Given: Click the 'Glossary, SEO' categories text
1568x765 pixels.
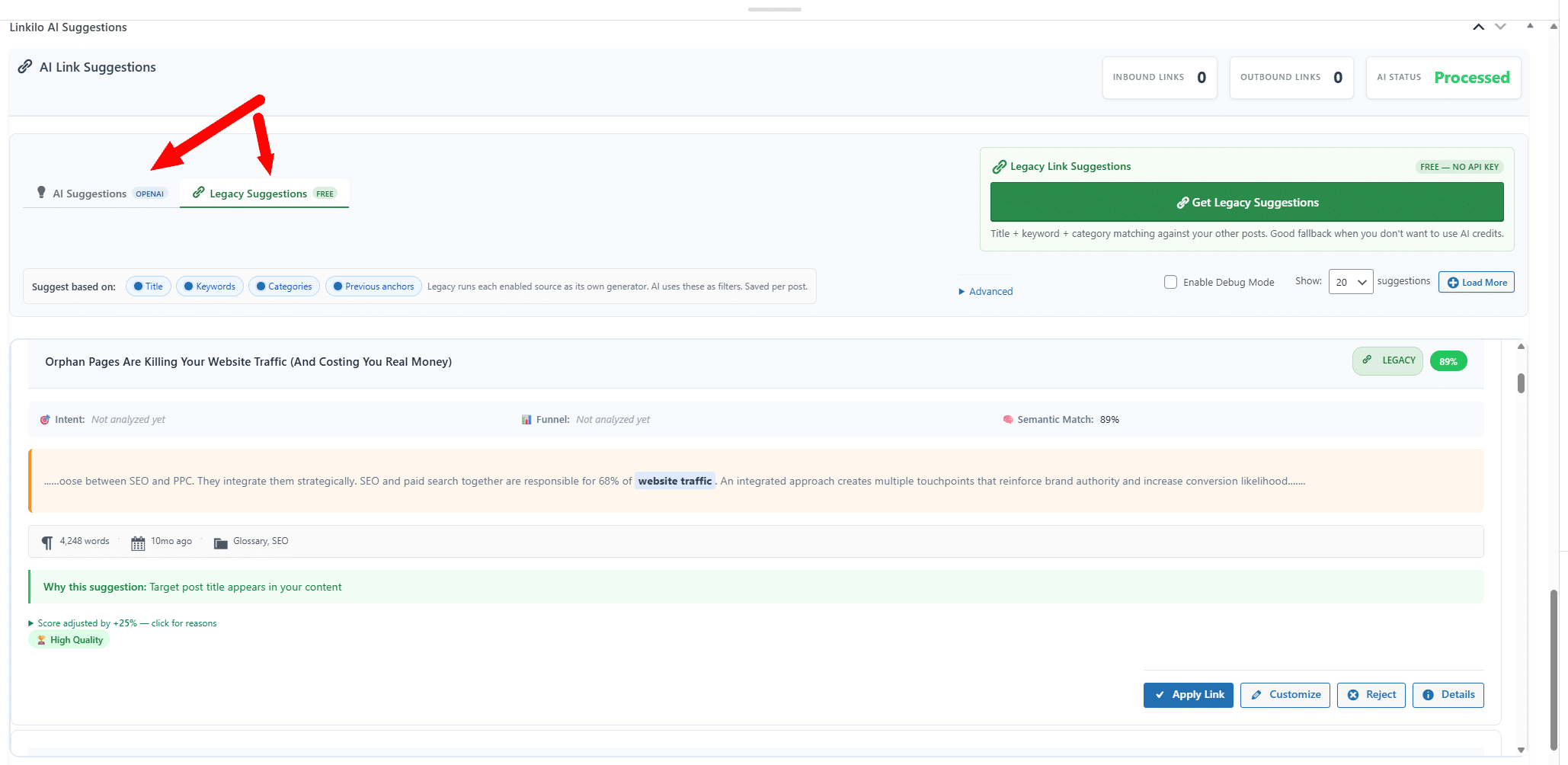Looking at the screenshot, I should (x=261, y=541).
